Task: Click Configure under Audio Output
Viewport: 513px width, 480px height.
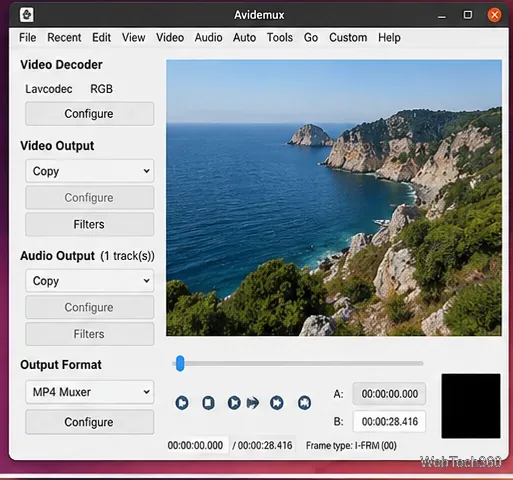Action: click(x=90, y=307)
